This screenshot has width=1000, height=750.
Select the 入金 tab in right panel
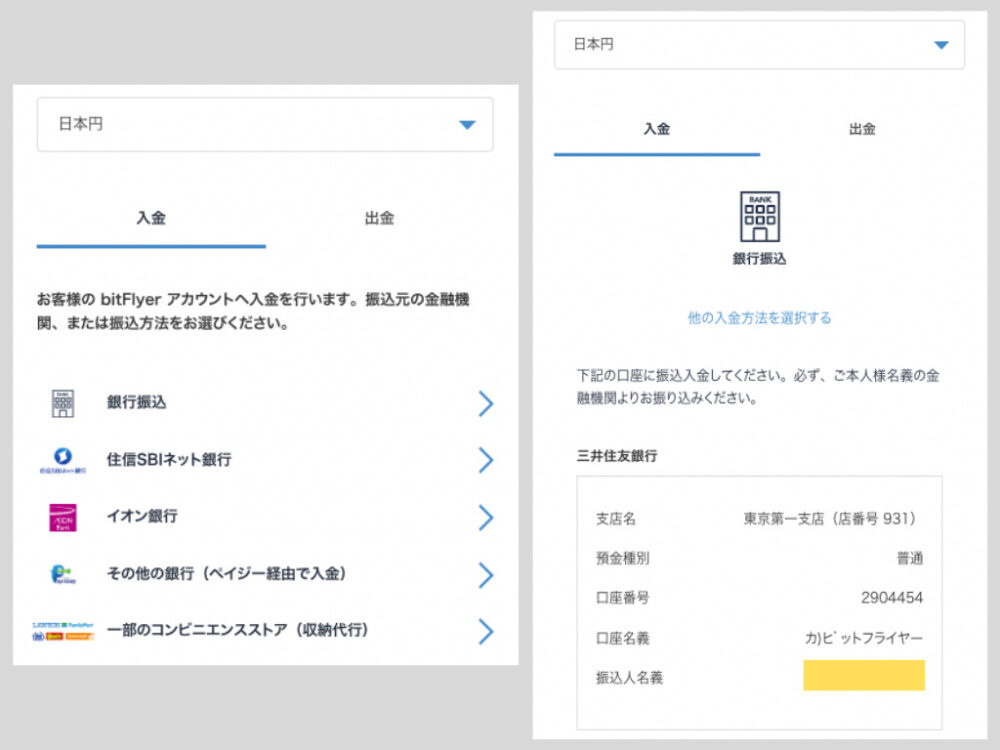pyautogui.click(x=657, y=129)
